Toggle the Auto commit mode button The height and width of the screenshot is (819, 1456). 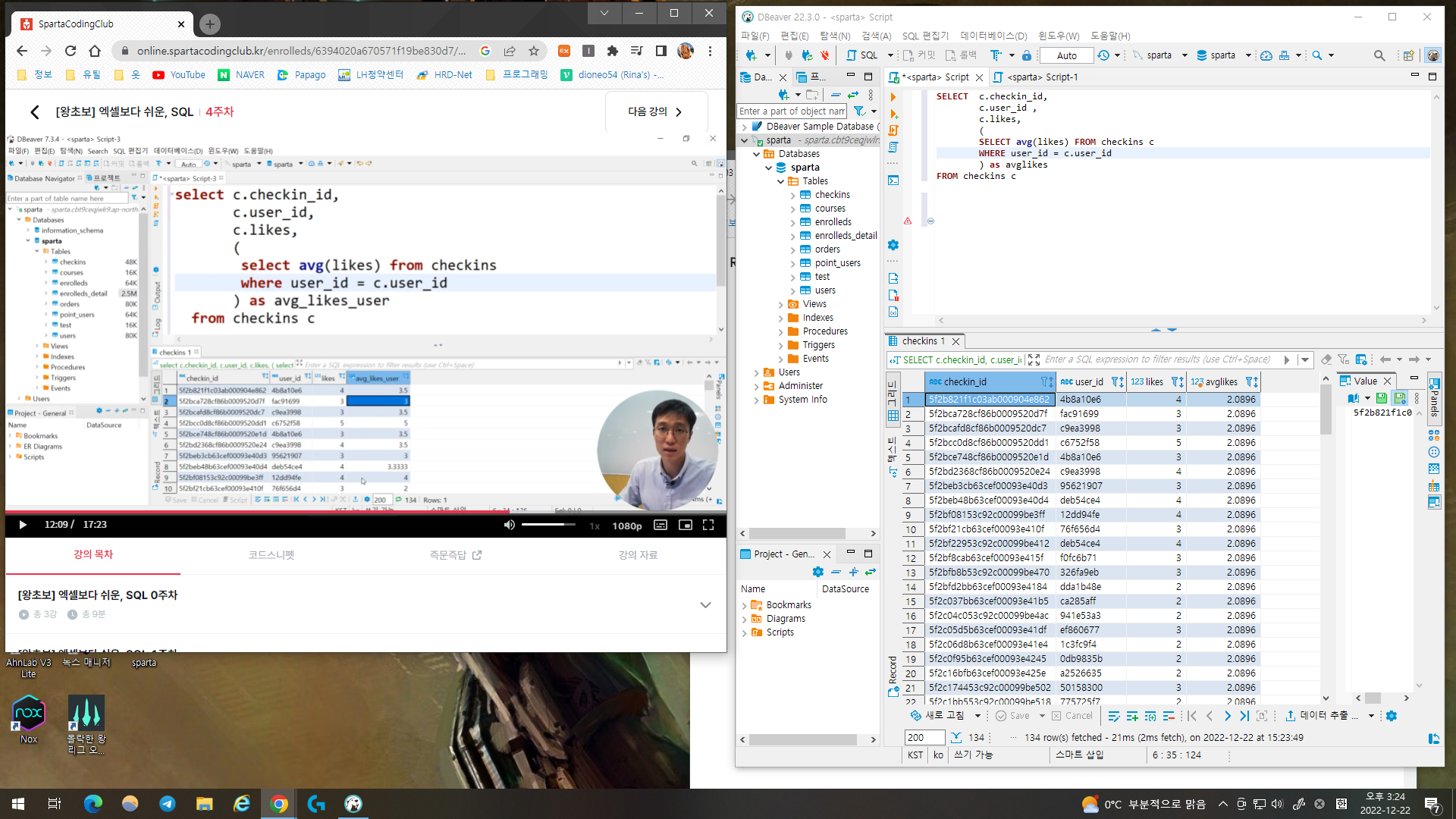(1066, 55)
